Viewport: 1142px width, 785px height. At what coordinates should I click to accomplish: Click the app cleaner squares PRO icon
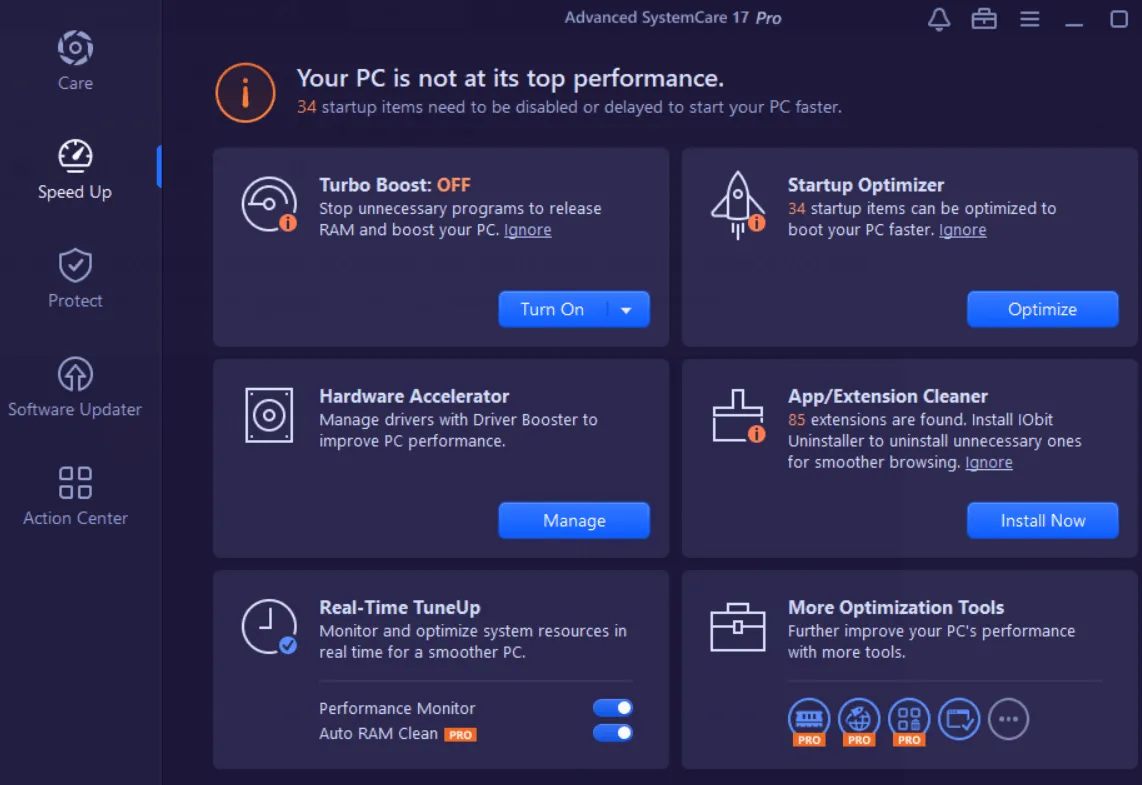coord(909,718)
